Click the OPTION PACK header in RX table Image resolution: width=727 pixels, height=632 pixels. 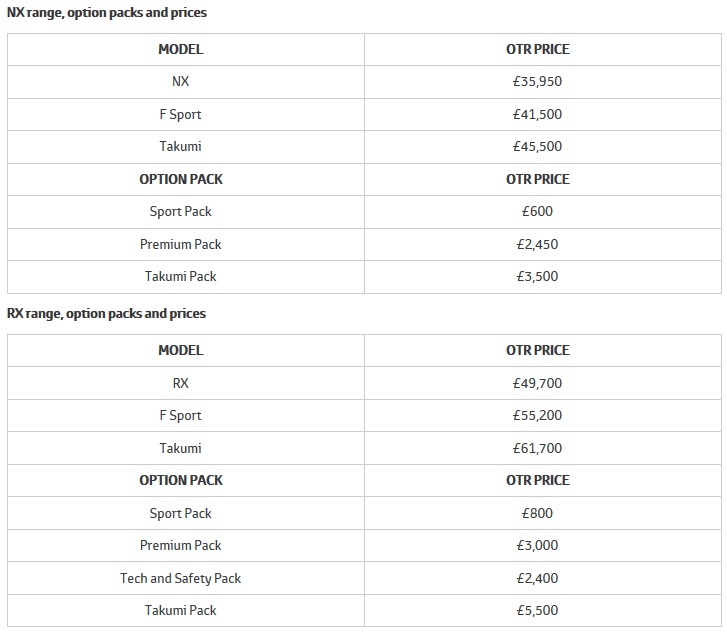click(x=180, y=480)
